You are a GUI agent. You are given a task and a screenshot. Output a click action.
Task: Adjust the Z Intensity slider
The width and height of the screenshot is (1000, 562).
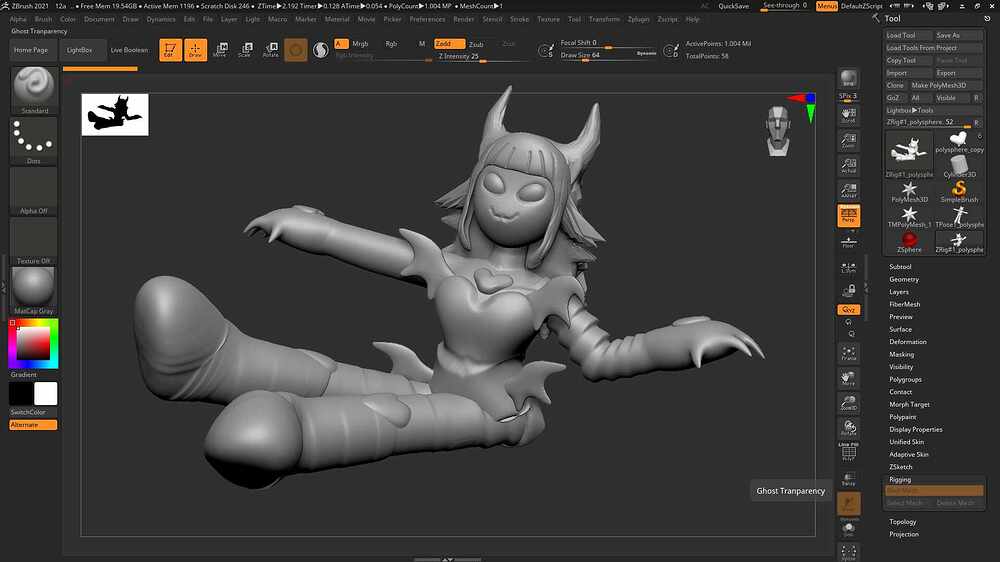pyautogui.click(x=482, y=57)
